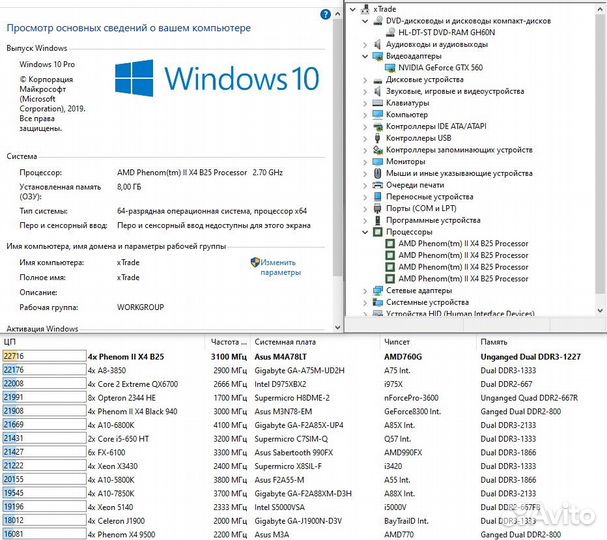This screenshot has width=607, height=540.
Task: Click the Порты (COM и LPT) icon
Action: pos(377,208)
